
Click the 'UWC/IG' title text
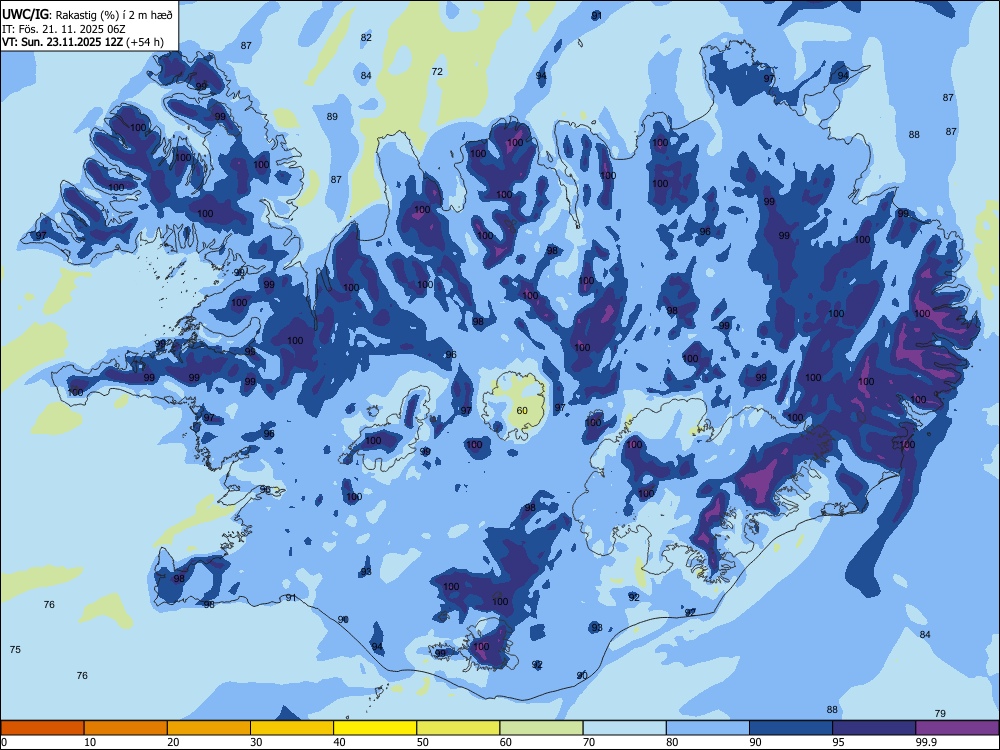point(25,15)
